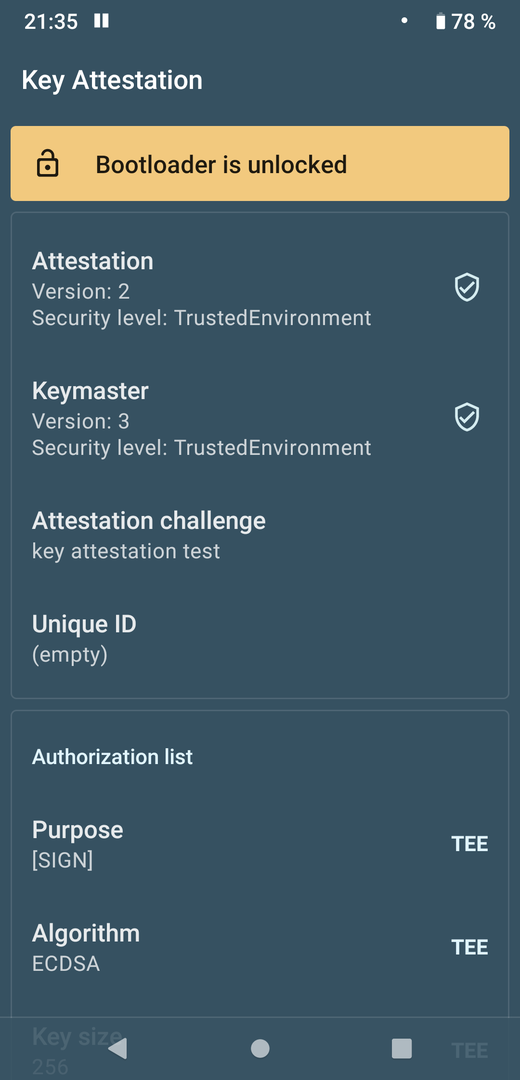
Task: Select the Algorithm ECDSA entry
Action: click(x=260, y=948)
